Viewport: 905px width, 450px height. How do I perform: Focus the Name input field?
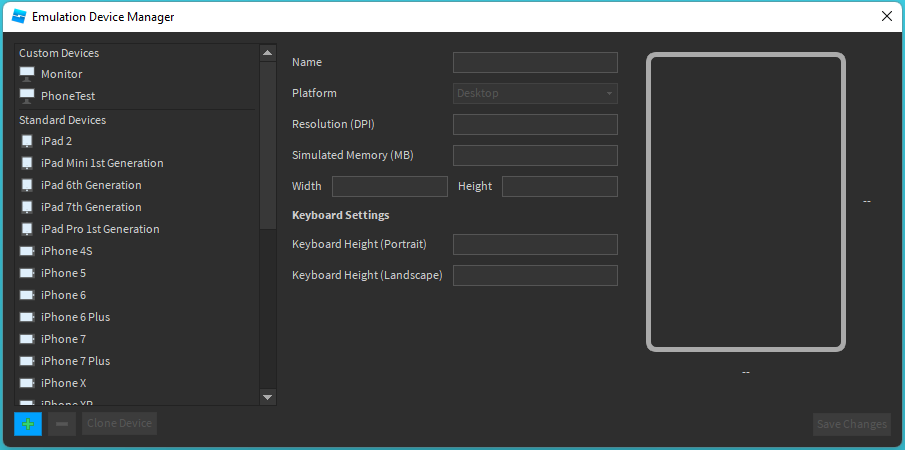[535, 63]
